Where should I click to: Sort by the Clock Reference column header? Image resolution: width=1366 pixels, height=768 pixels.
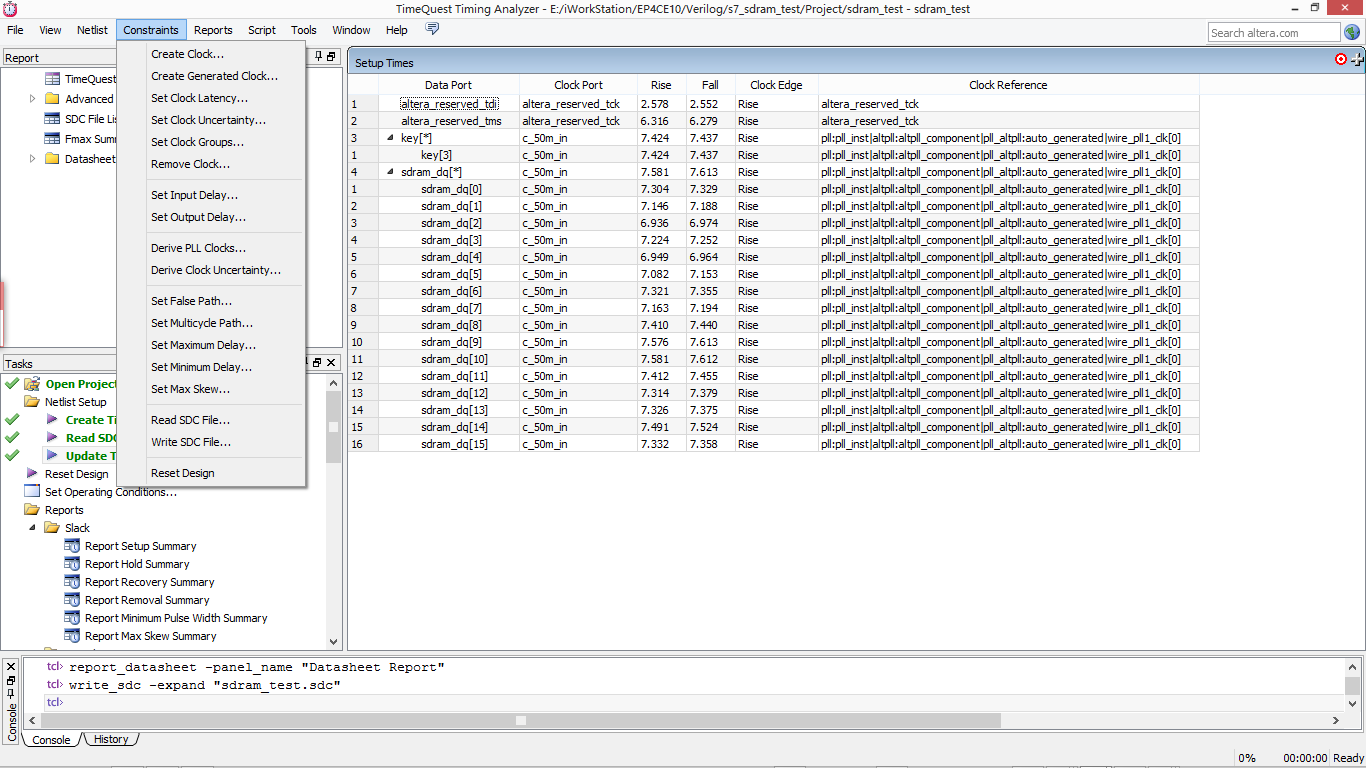[1008, 85]
